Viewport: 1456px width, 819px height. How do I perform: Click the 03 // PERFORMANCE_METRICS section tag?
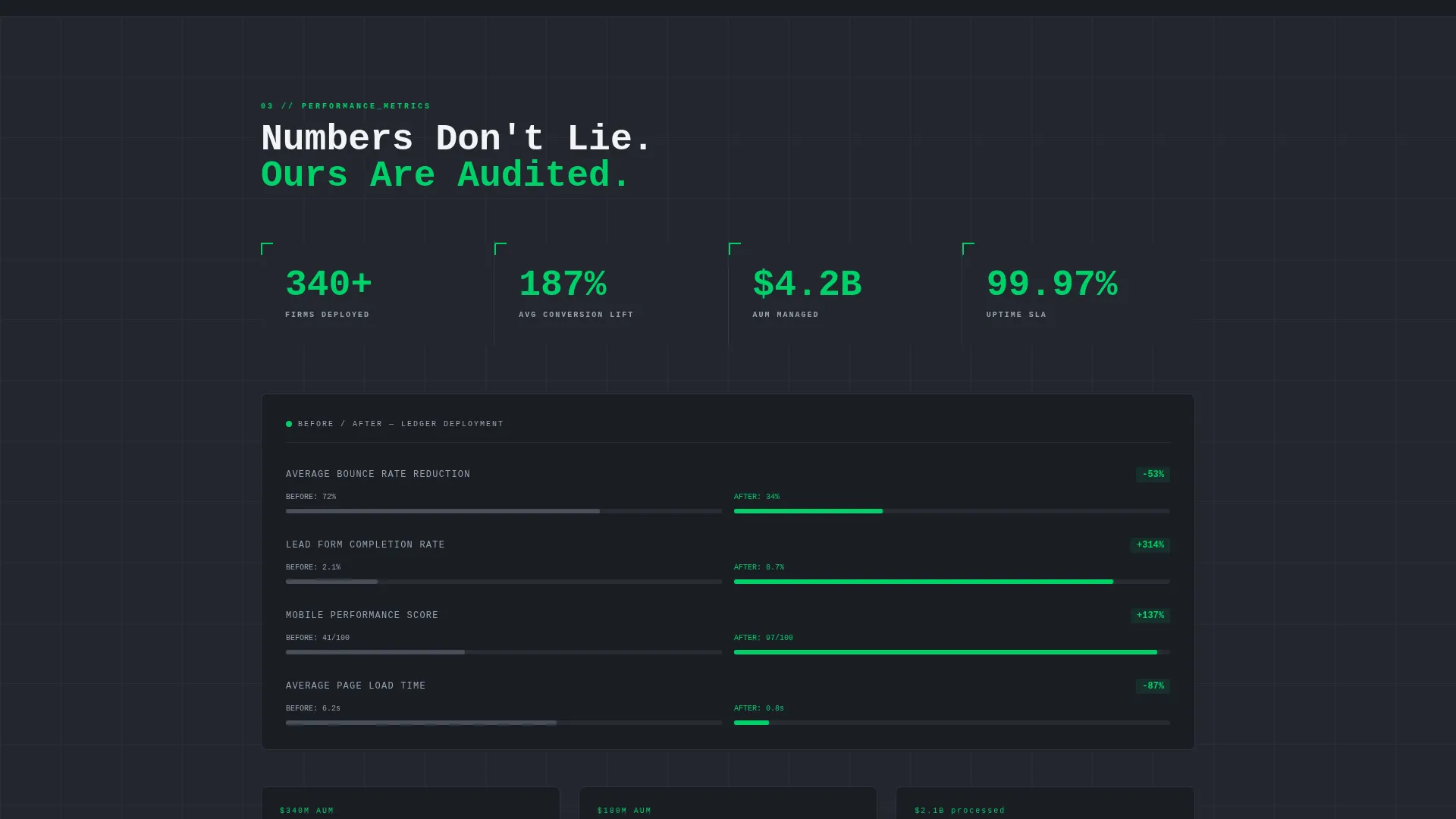click(346, 106)
